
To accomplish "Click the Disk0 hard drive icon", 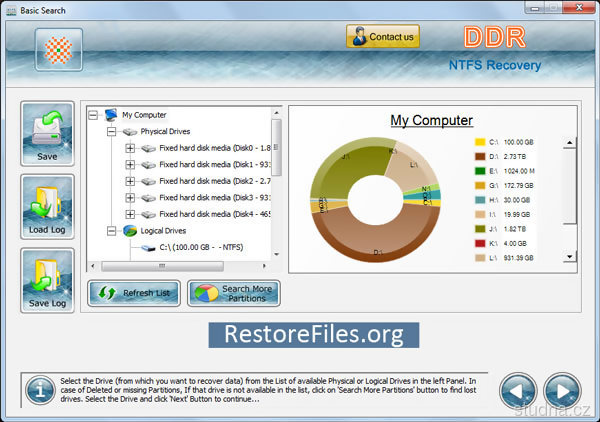I will (x=148, y=148).
